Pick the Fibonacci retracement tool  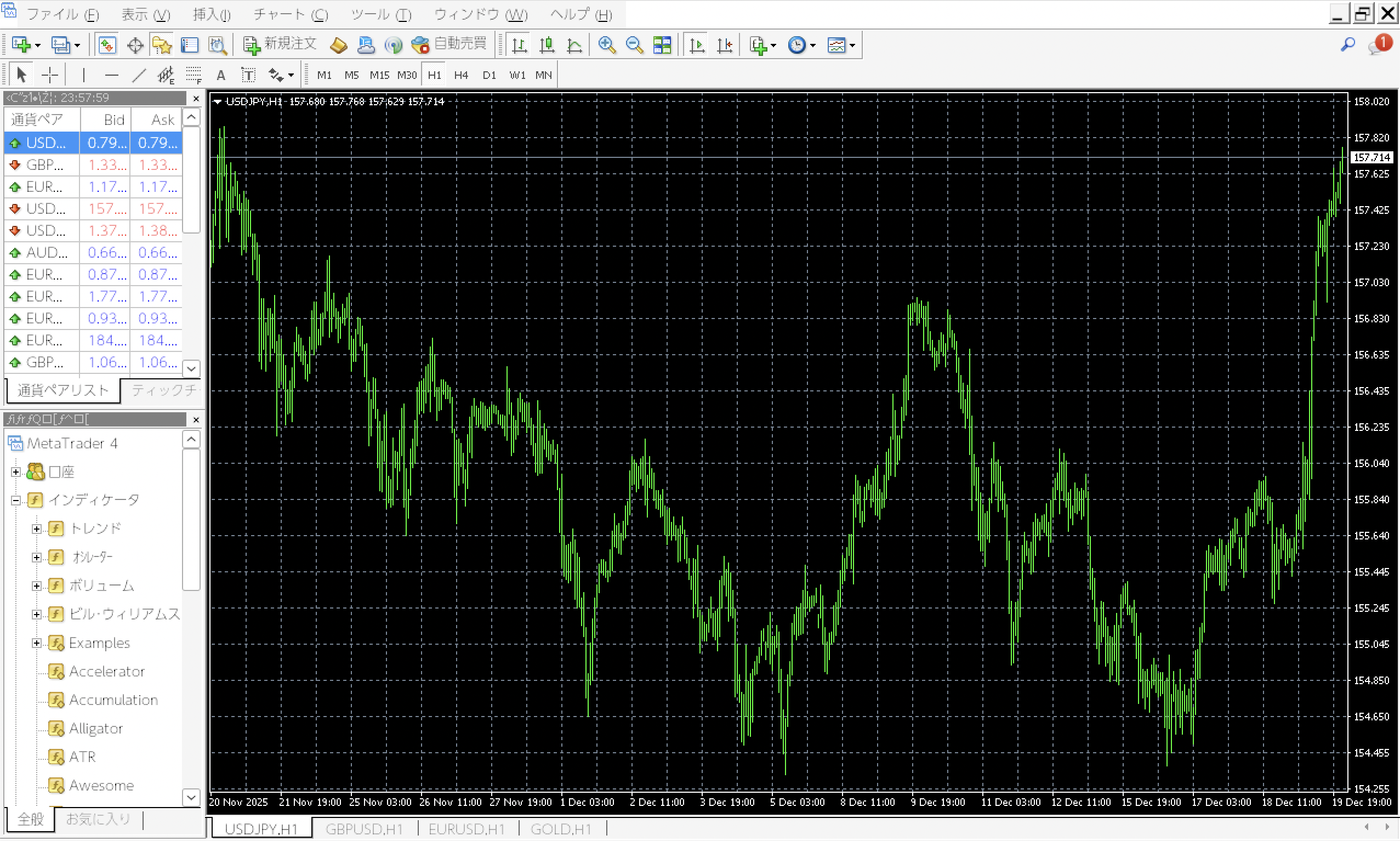tap(193, 75)
